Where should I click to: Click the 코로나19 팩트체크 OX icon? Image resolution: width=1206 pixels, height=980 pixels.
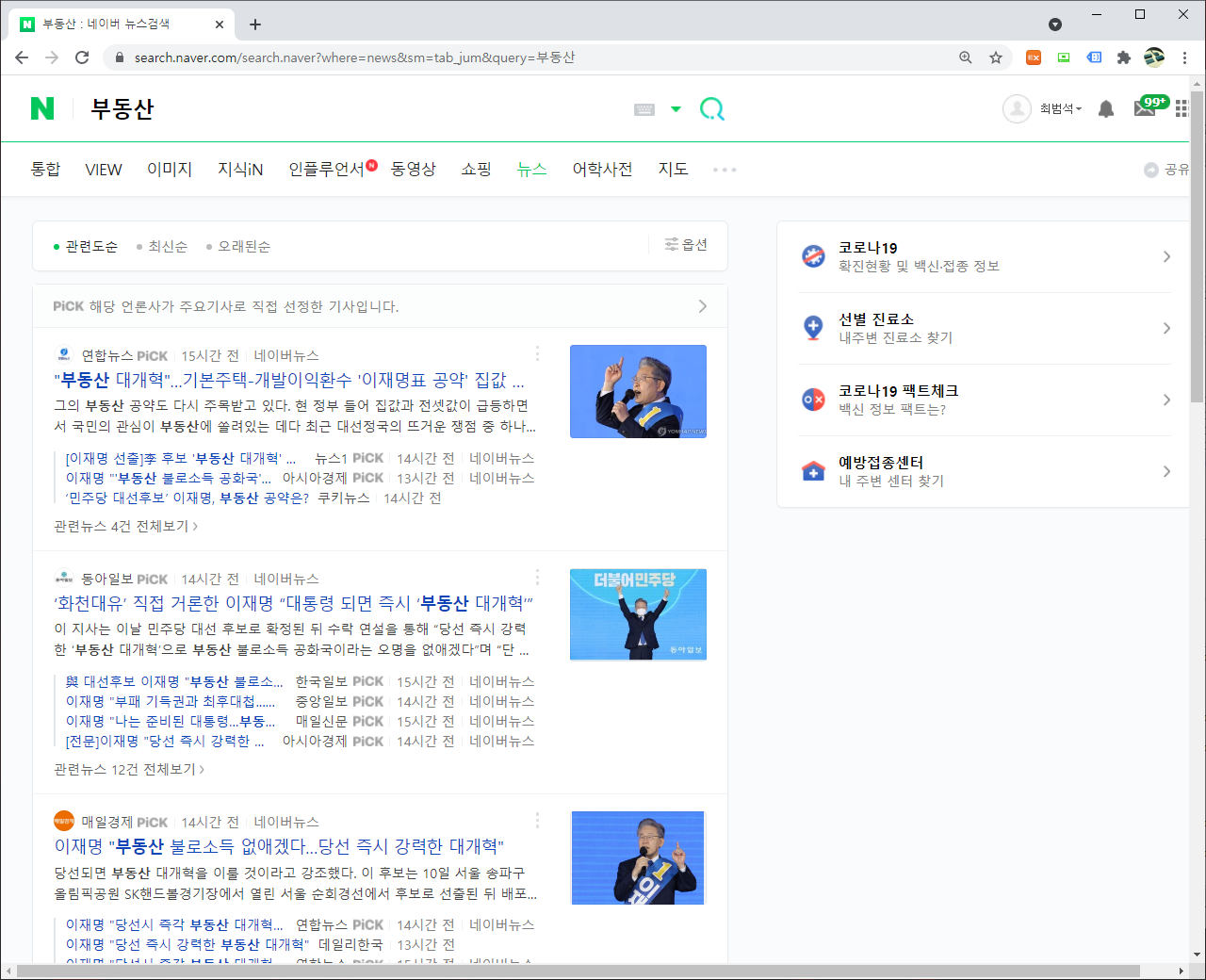(813, 400)
